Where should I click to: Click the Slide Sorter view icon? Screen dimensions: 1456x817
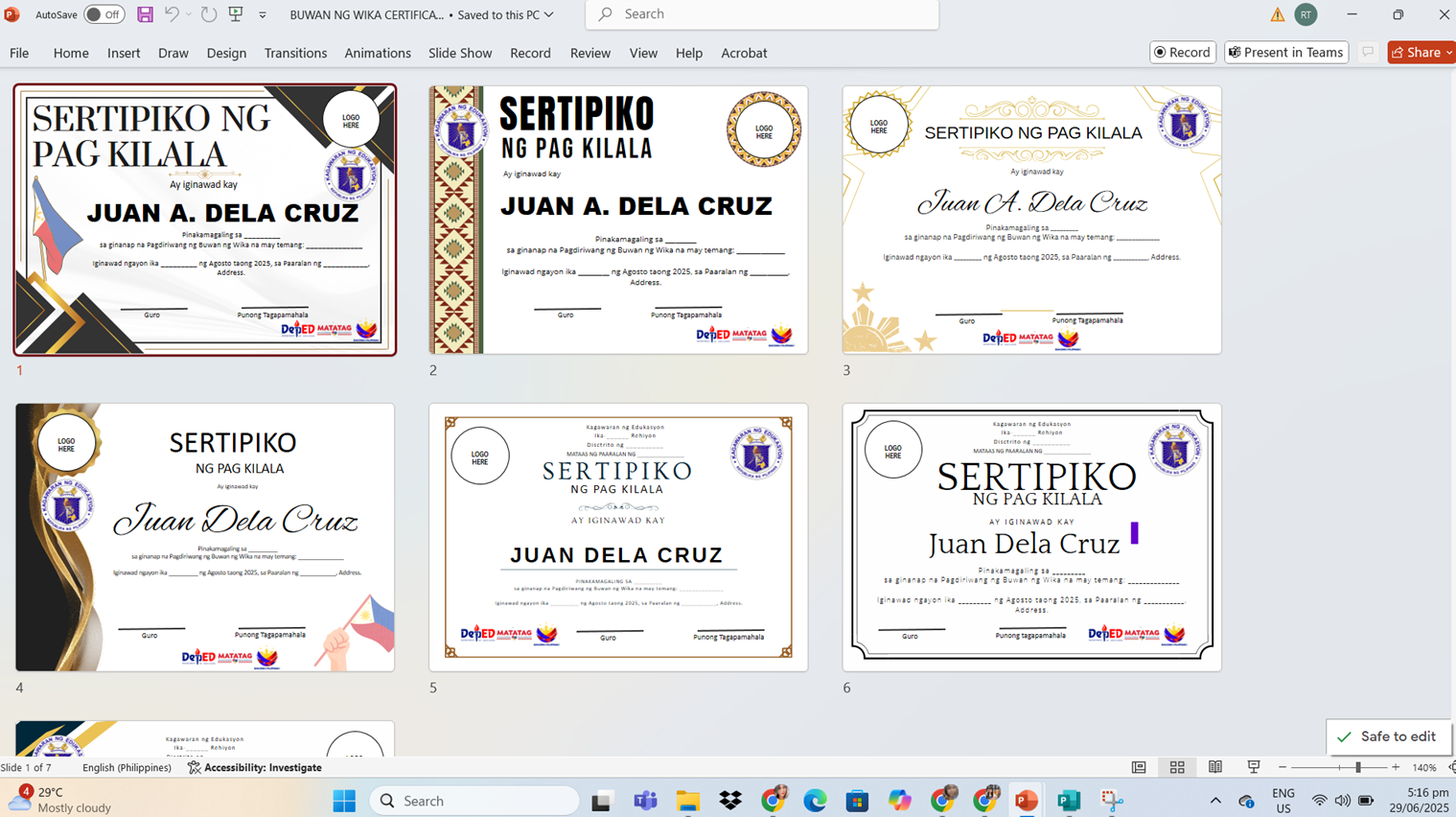tap(1177, 767)
